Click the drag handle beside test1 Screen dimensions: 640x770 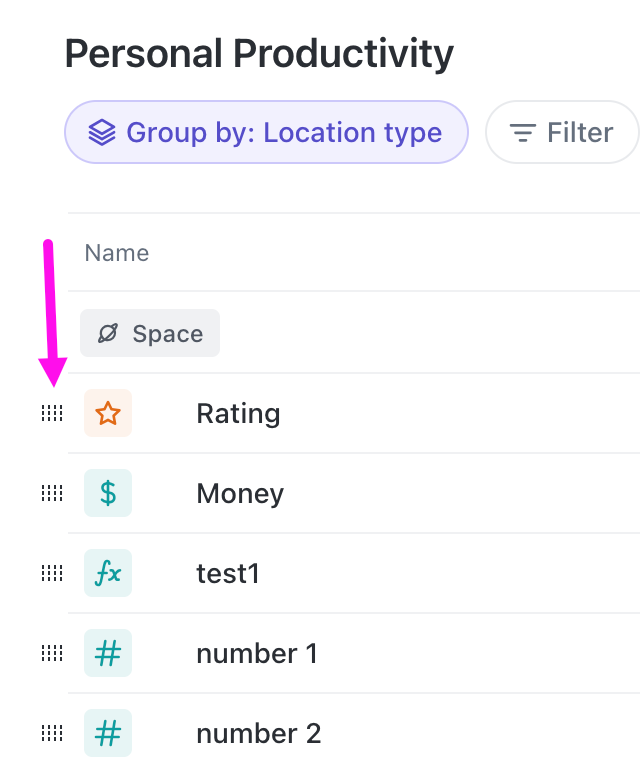click(x=52, y=573)
